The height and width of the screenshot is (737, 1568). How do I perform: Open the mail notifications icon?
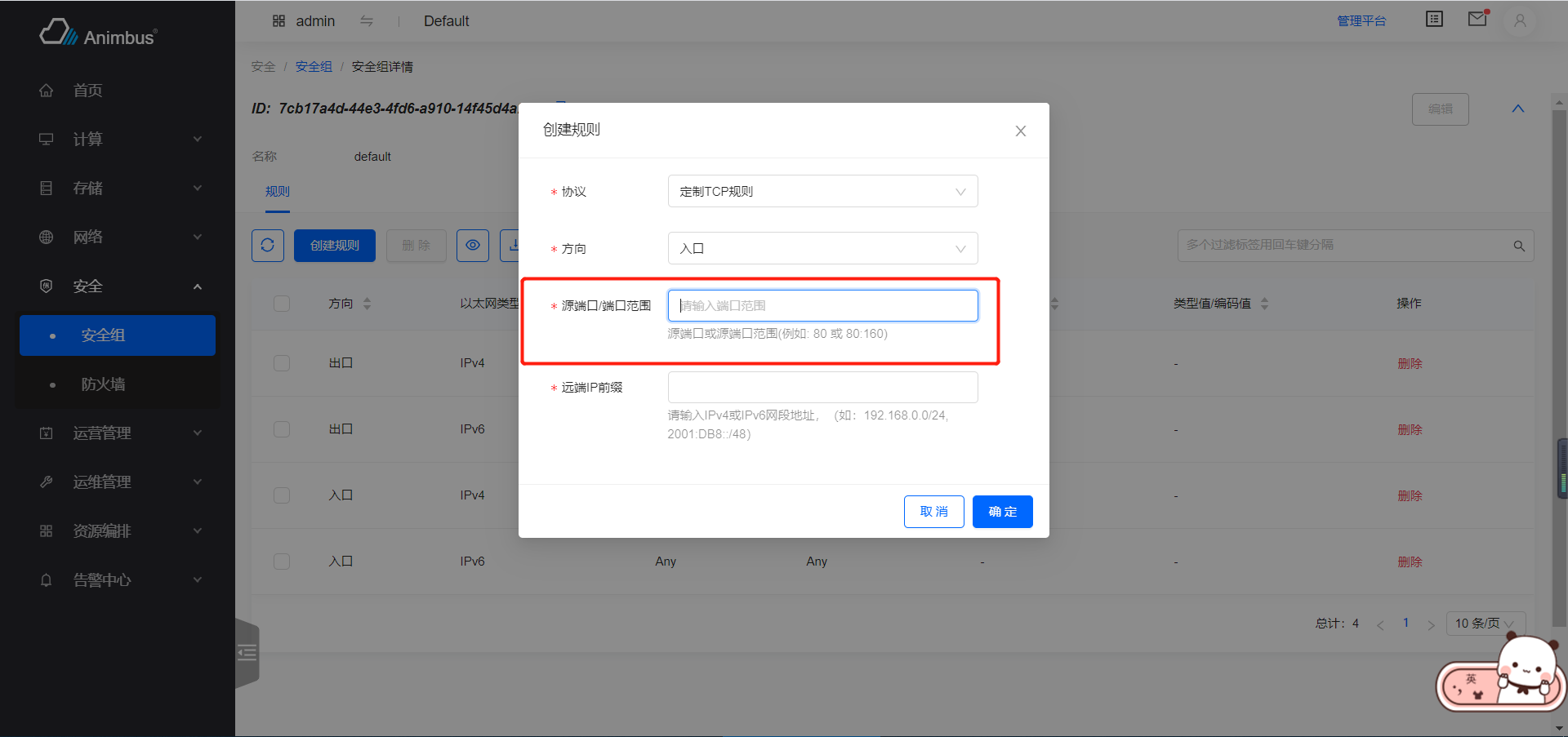[x=1477, y=20]
